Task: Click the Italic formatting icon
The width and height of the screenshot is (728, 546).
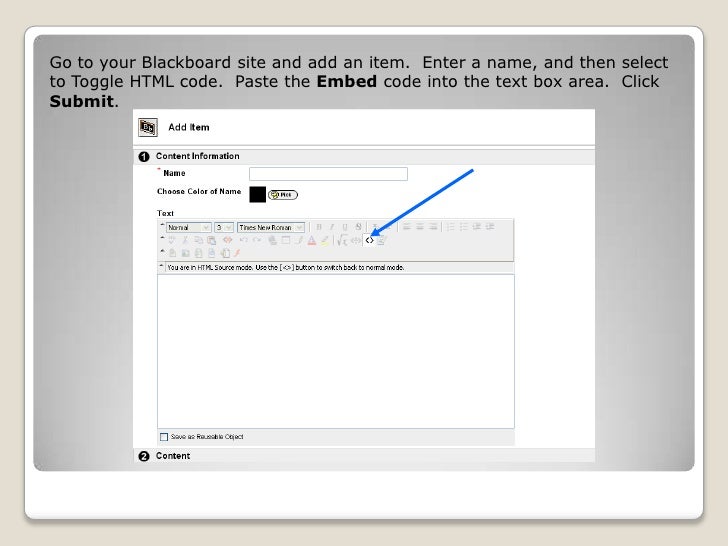Action: click(x=332, y=227)
